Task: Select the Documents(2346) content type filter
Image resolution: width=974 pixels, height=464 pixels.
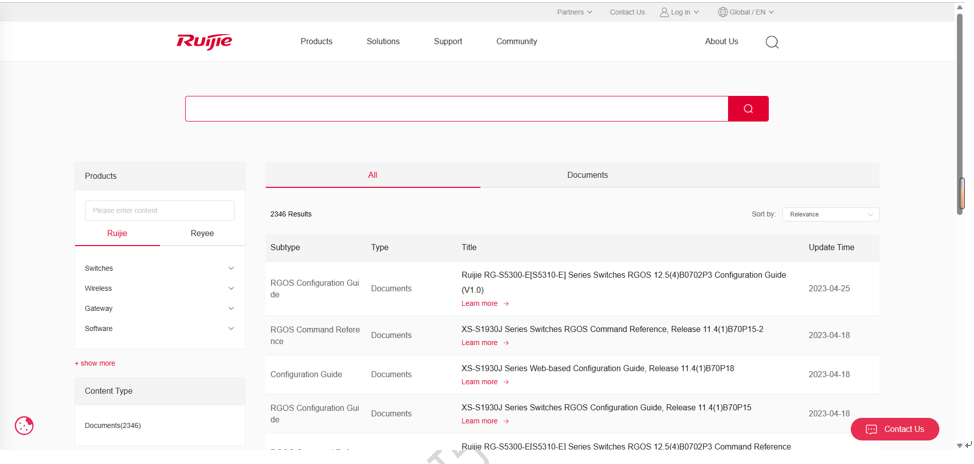Action: pos(113,425)
